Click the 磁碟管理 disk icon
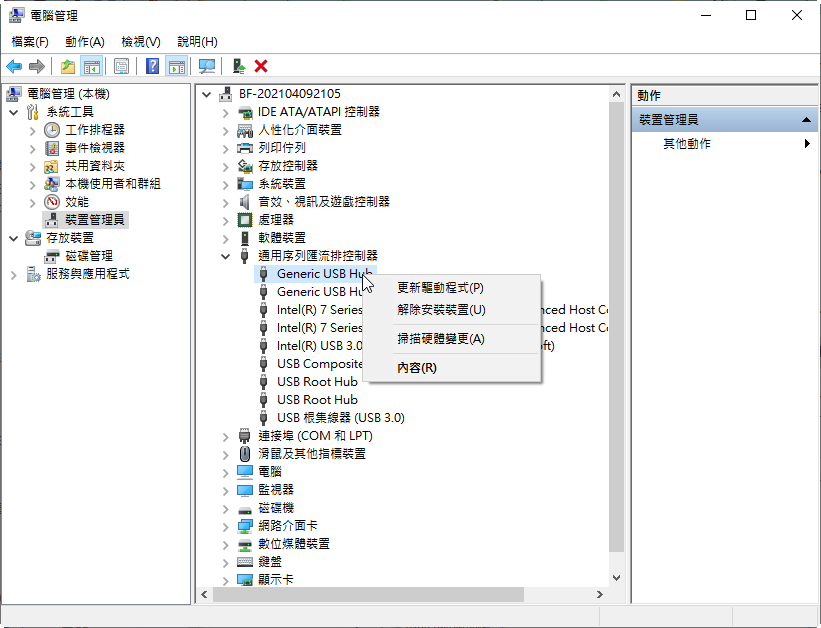The width and height of the screenshot is (821, 628). pos(52,256)
